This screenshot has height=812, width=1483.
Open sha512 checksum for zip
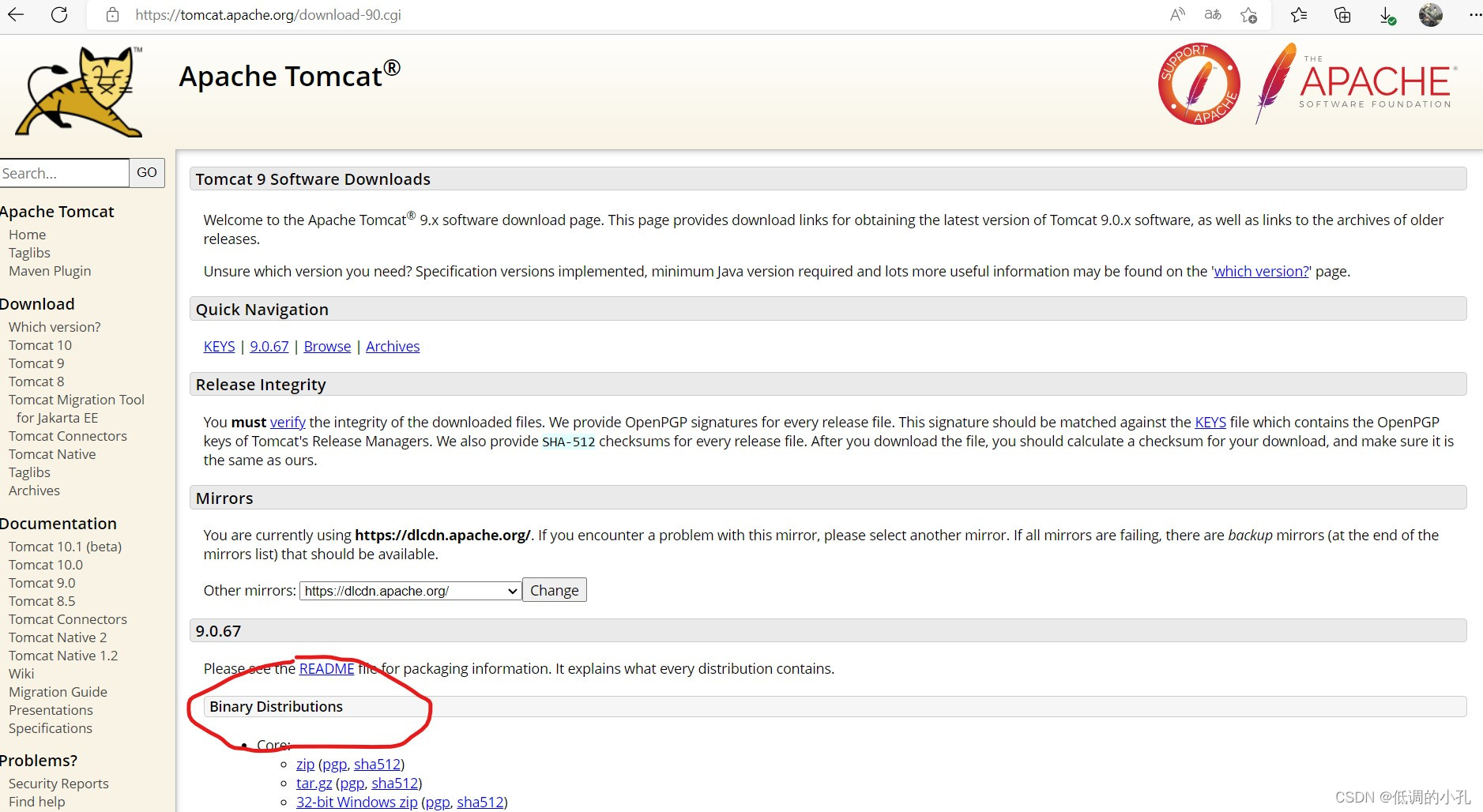(x=377, y=764)
